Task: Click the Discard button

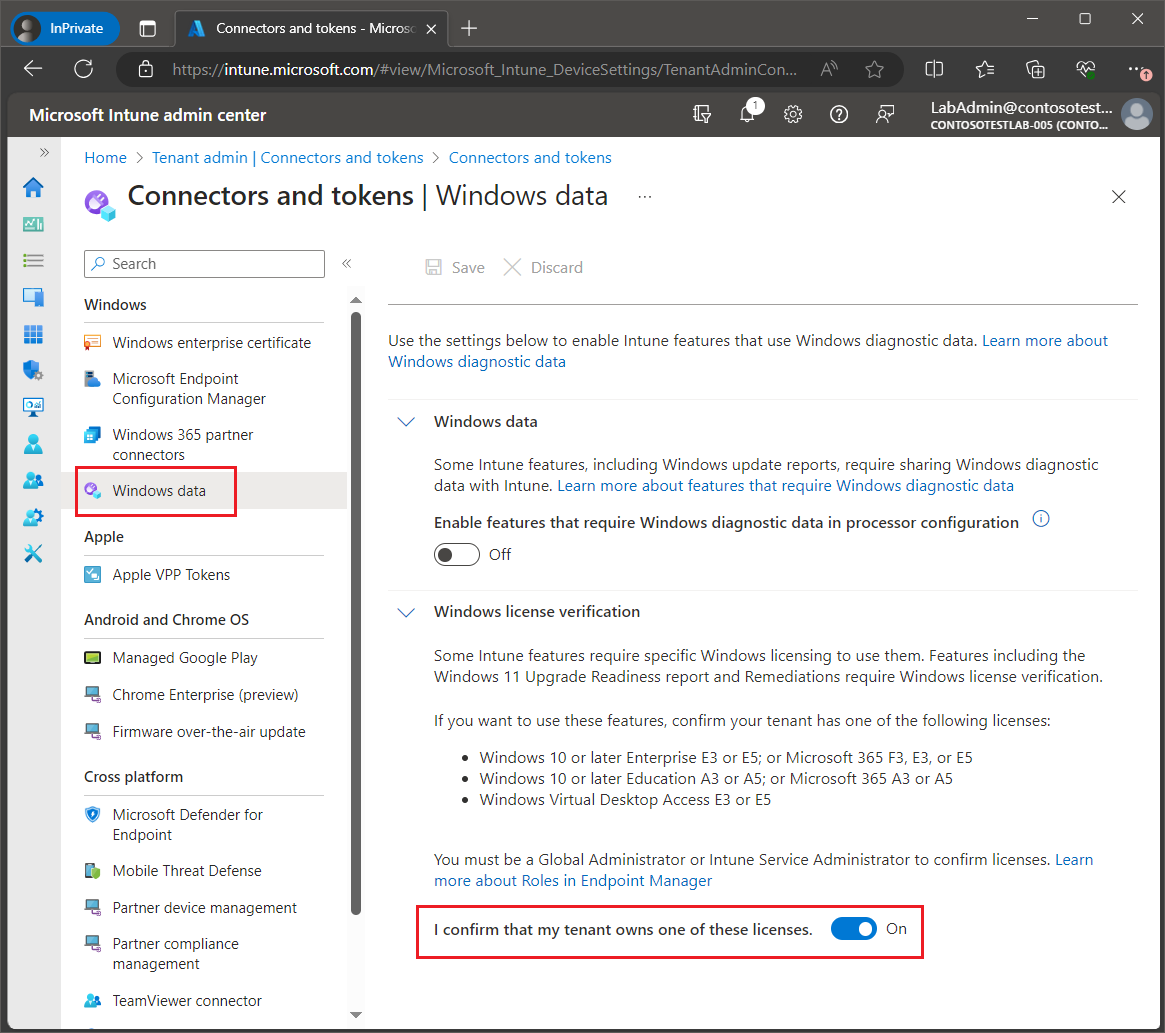Action: click(x=543, y=268)
